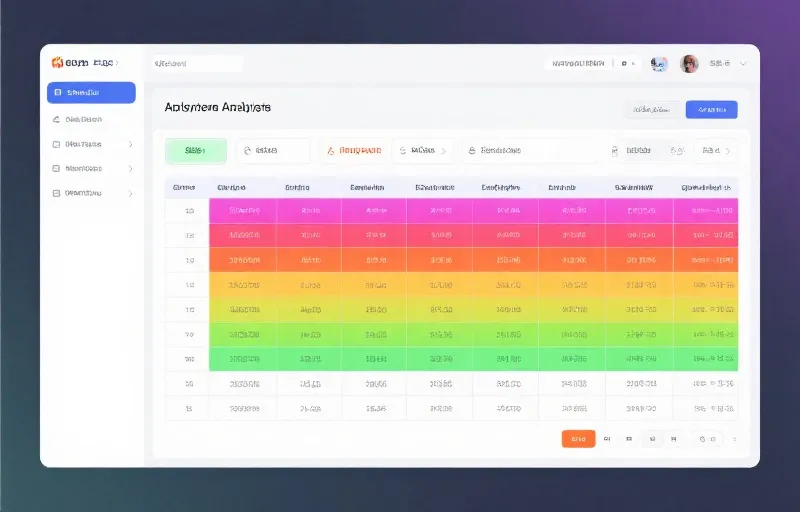Select the orange-text filter chip
This screenshot has height=512, width=800.
(x=355, y=150)
